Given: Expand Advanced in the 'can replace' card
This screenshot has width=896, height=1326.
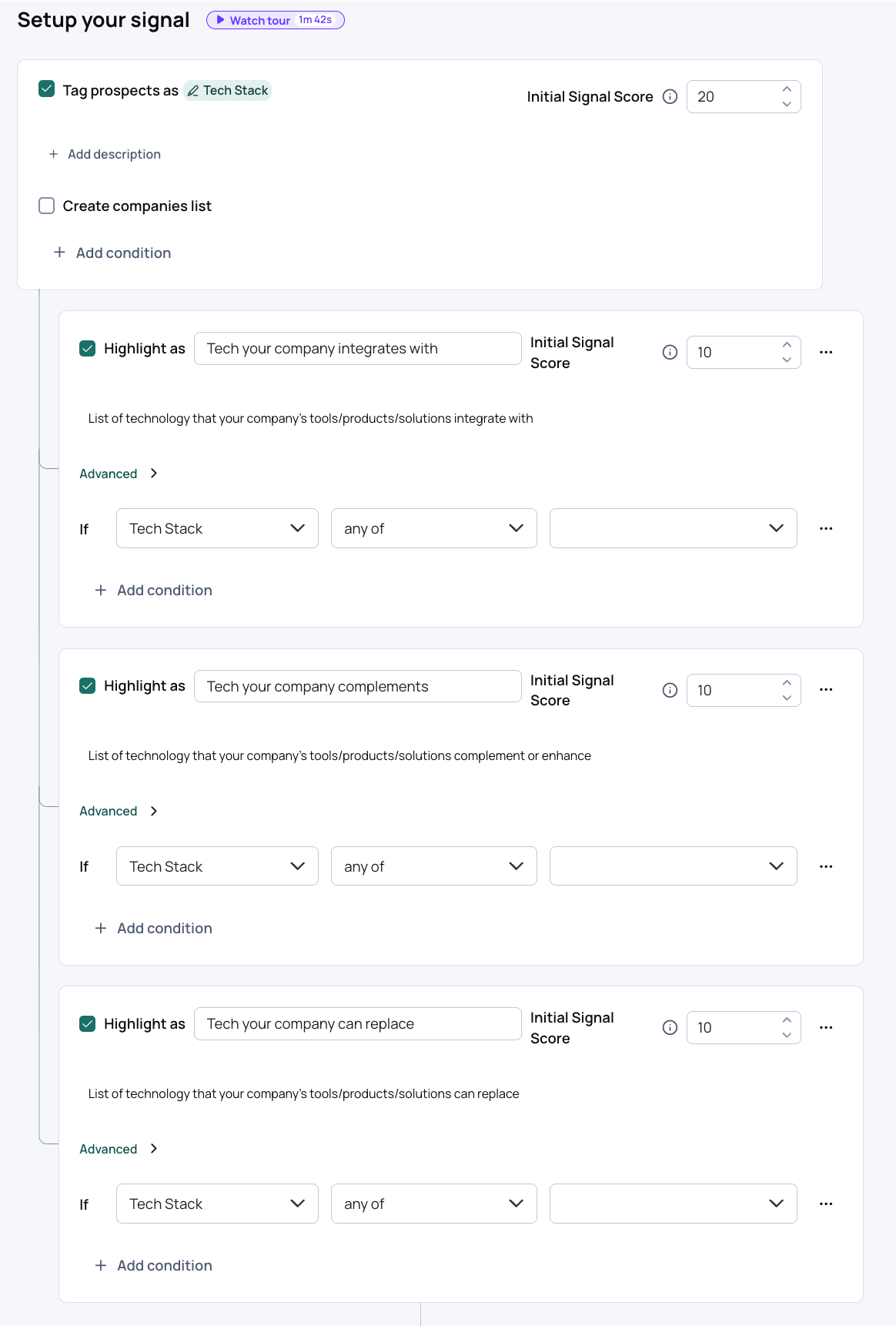Looking at the screenshot, I should [x=119, y=1149].
